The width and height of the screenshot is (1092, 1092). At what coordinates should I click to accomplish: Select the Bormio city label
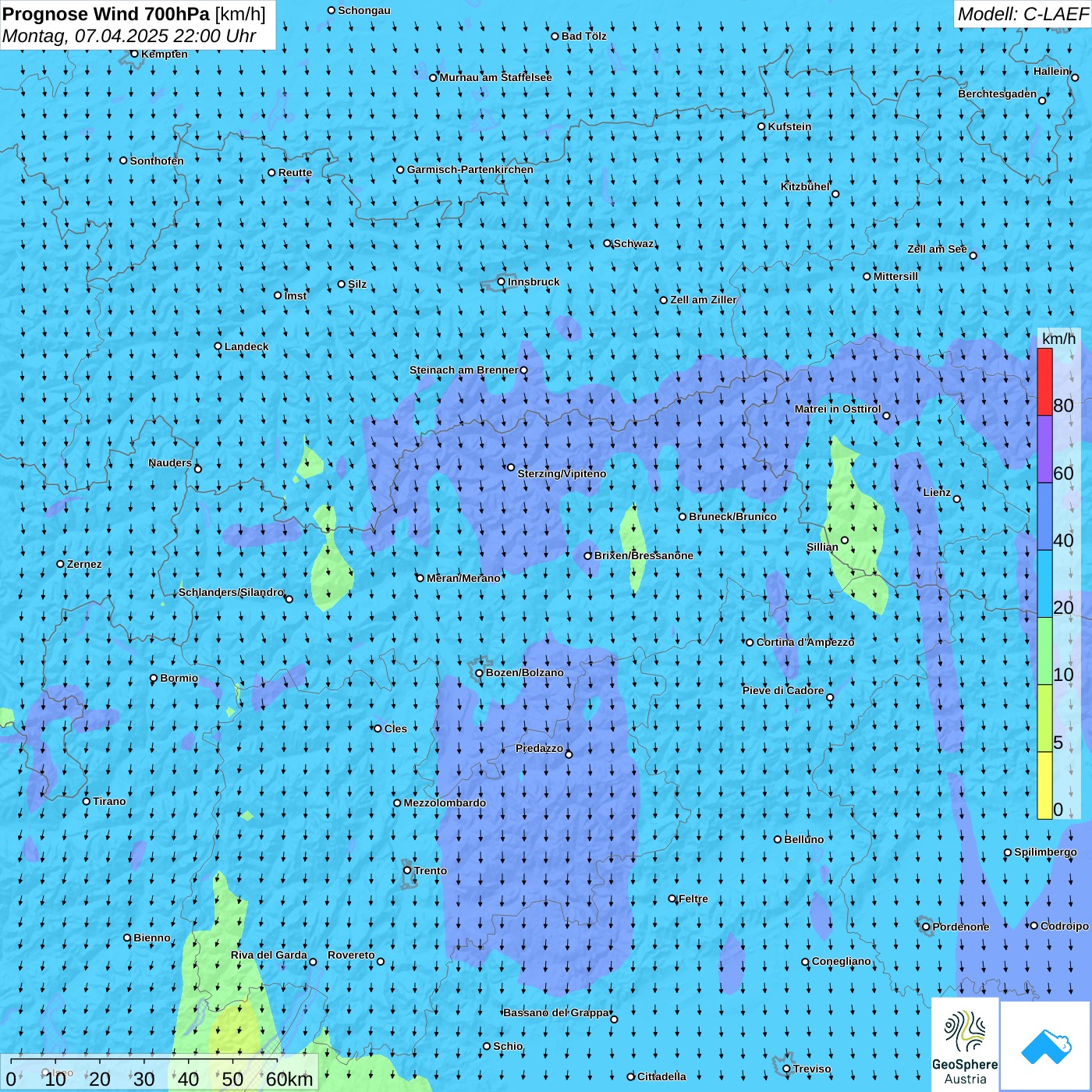click(179, 678)
